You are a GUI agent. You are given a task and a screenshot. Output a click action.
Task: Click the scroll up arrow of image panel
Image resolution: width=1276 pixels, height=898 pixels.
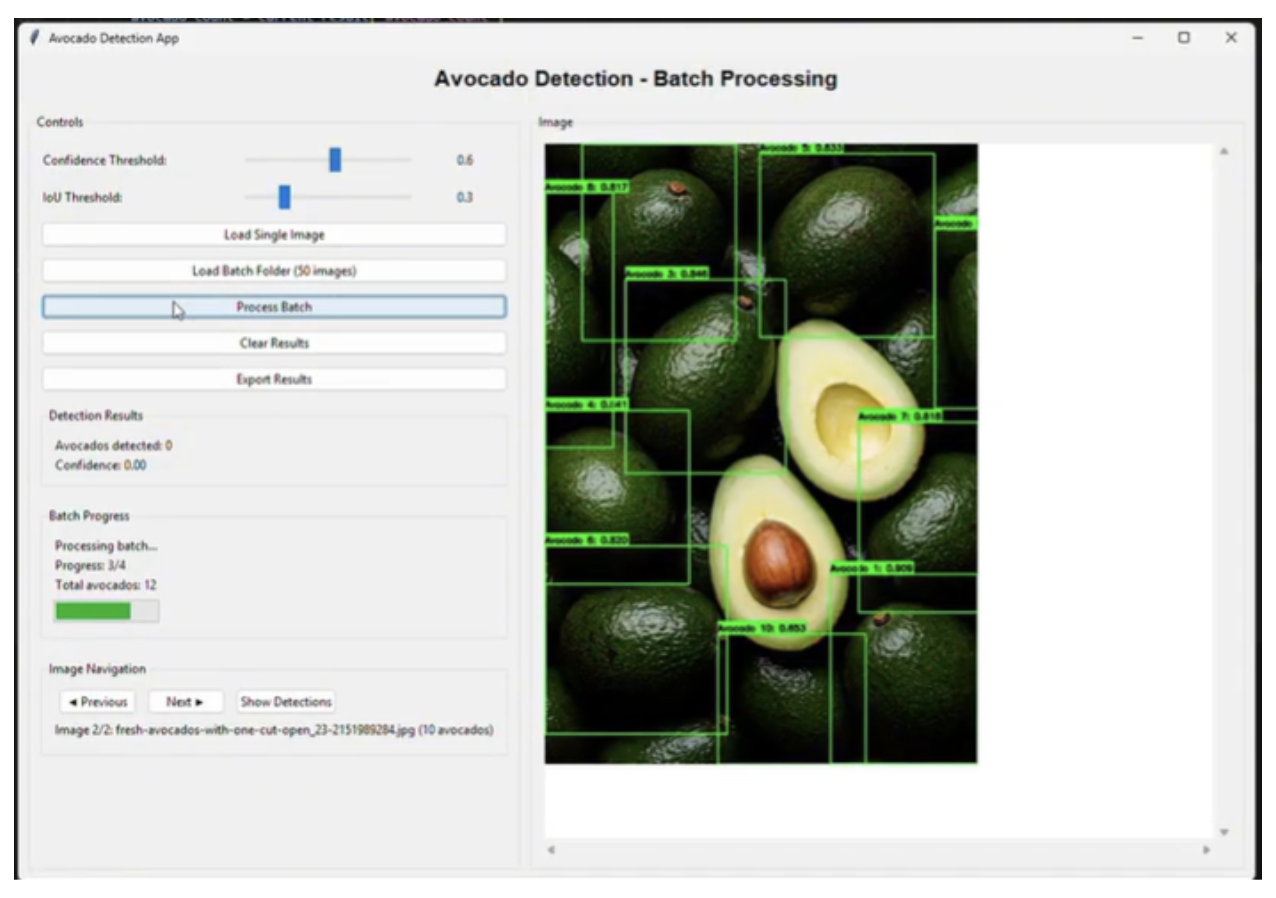(1223, 152)
